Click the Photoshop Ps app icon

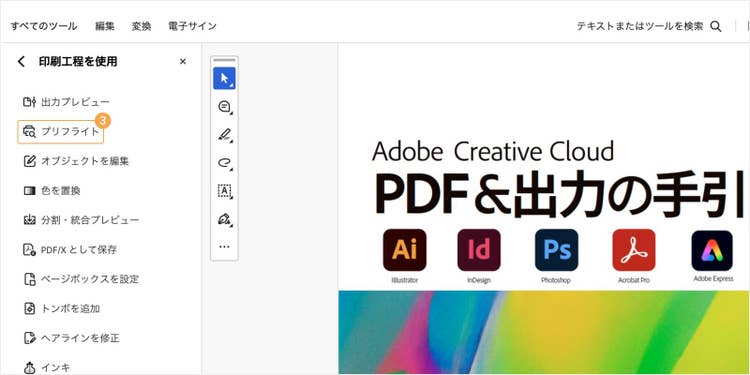pos(557,250)
